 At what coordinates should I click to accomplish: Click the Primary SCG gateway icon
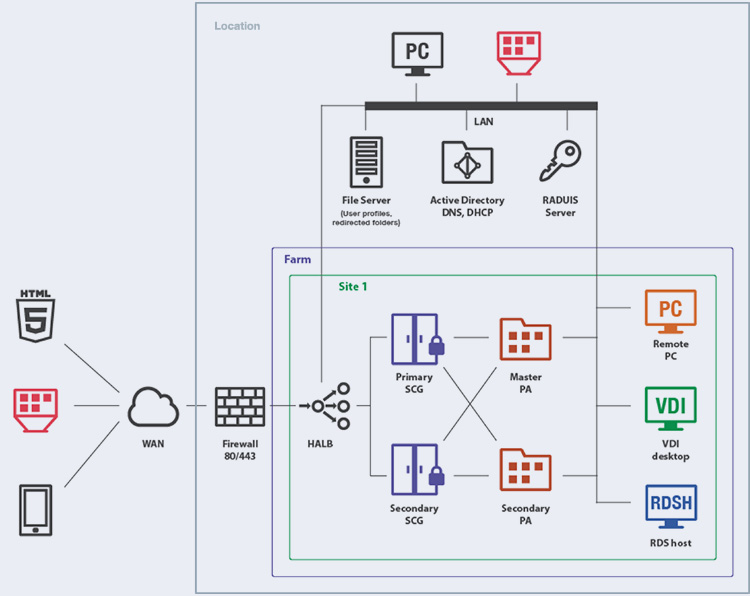point(418,339)
